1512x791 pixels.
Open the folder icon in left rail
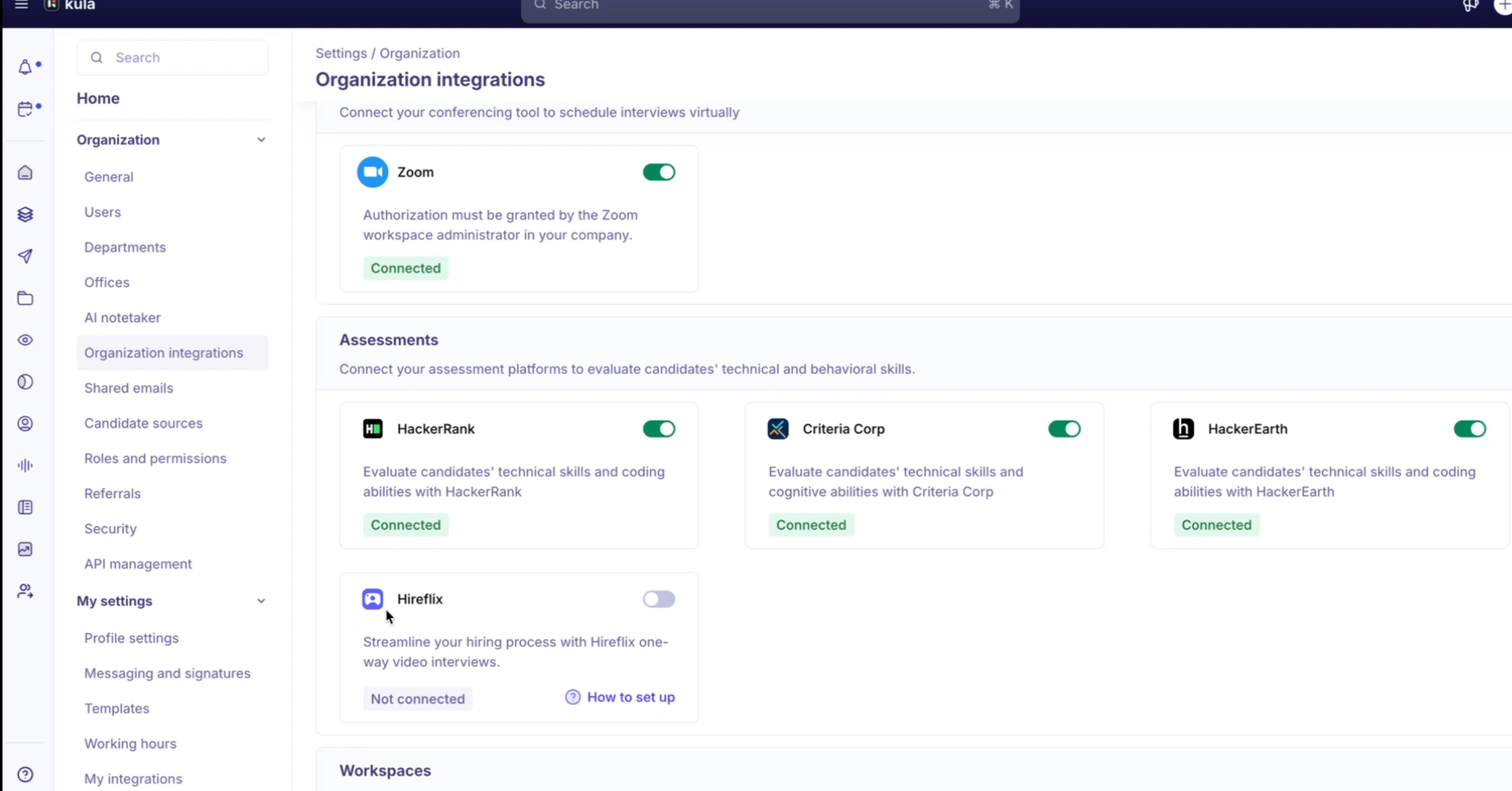25,298
